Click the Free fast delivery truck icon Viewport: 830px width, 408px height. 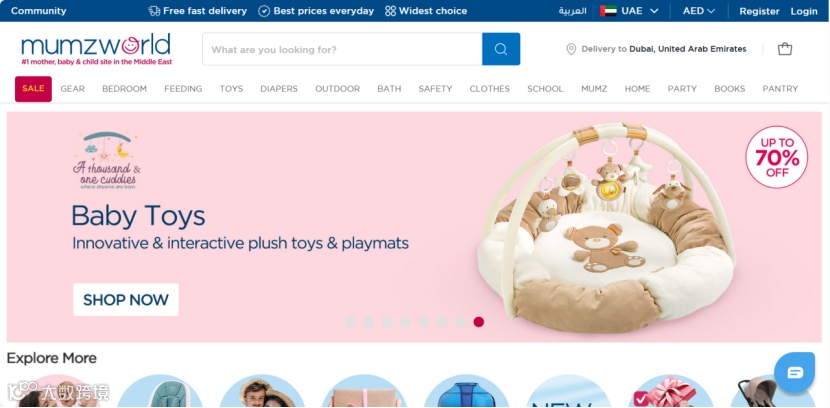coord(154,11)
